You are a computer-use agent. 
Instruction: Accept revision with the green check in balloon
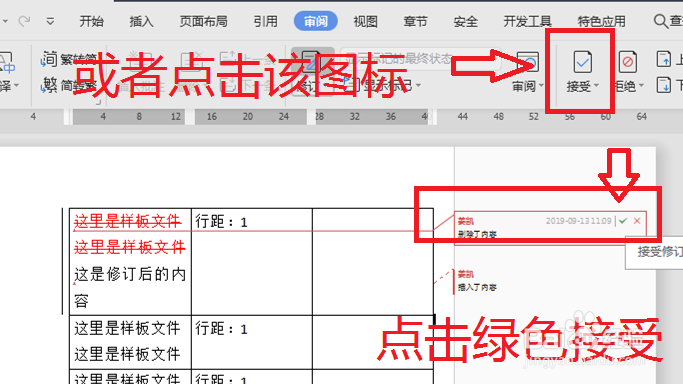(623, 221)
